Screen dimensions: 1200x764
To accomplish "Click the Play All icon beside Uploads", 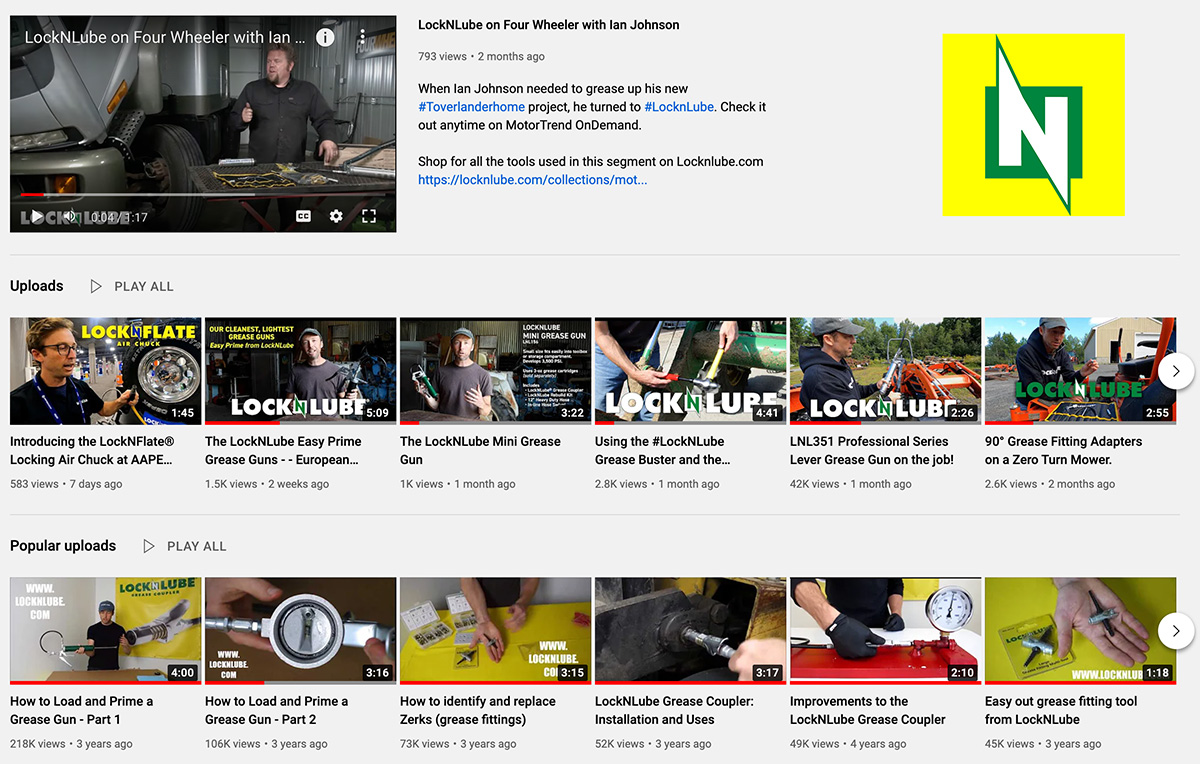I will click(x=96, y=286).
